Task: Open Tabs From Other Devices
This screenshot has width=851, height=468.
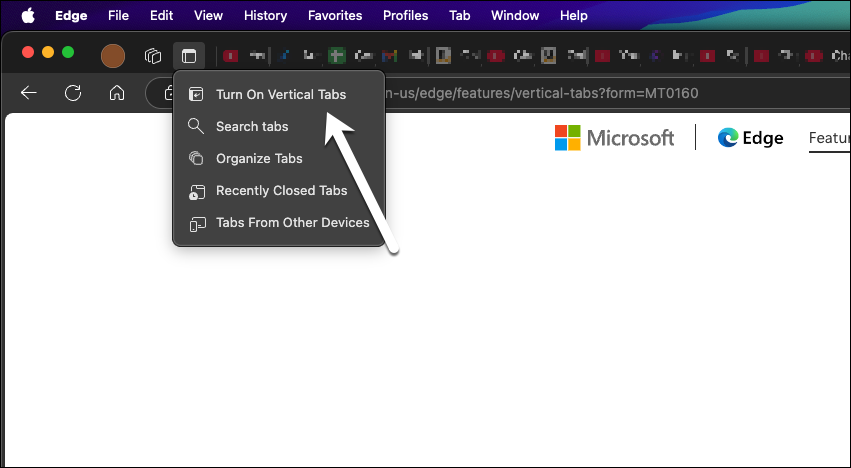Action: (279, 223)
